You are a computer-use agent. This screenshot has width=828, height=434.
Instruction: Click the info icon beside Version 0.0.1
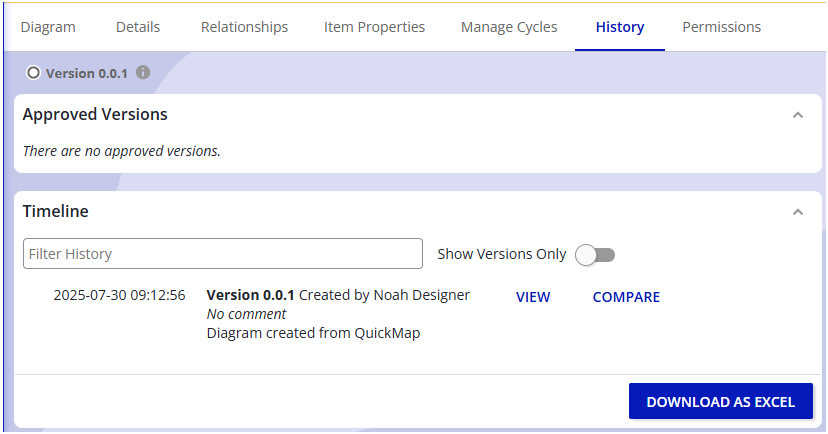tap(143, 73)
